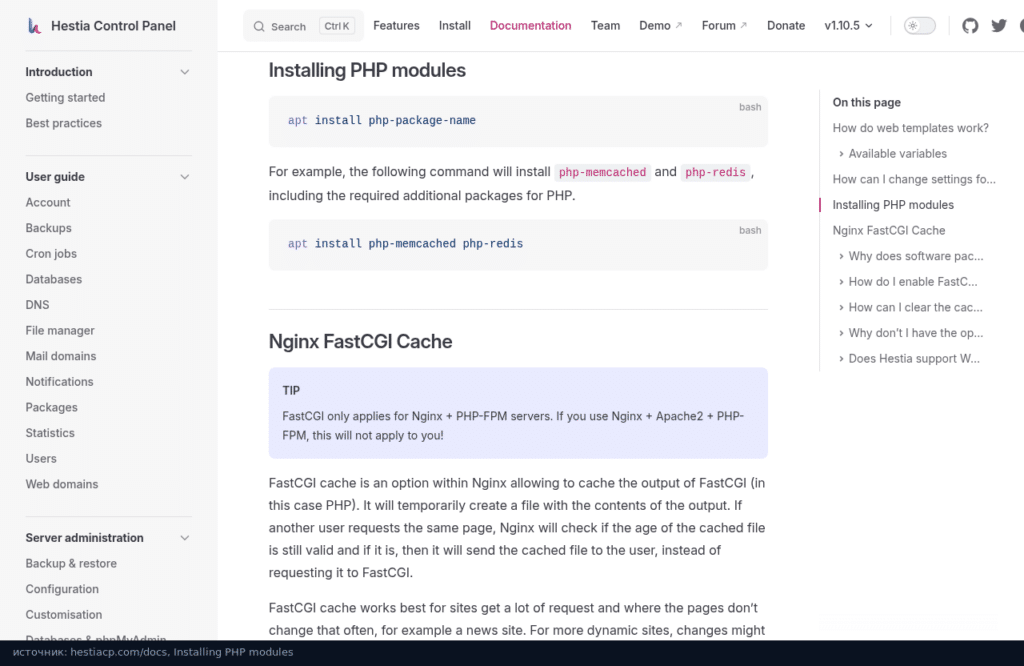Screen dimensions: 1024x666
Task: Click the chevron beside 'Available variables'
Action: [841, 154]
